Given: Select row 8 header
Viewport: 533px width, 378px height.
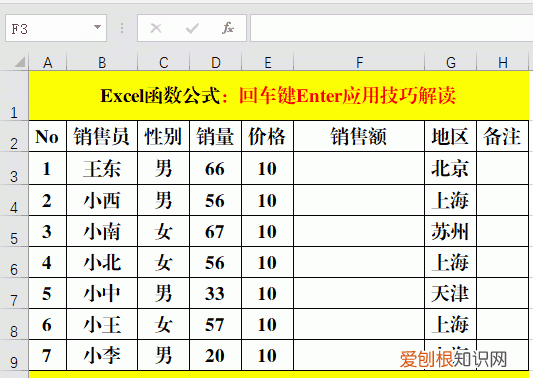Looking at the screenshot, I should (x=14, y=324).
